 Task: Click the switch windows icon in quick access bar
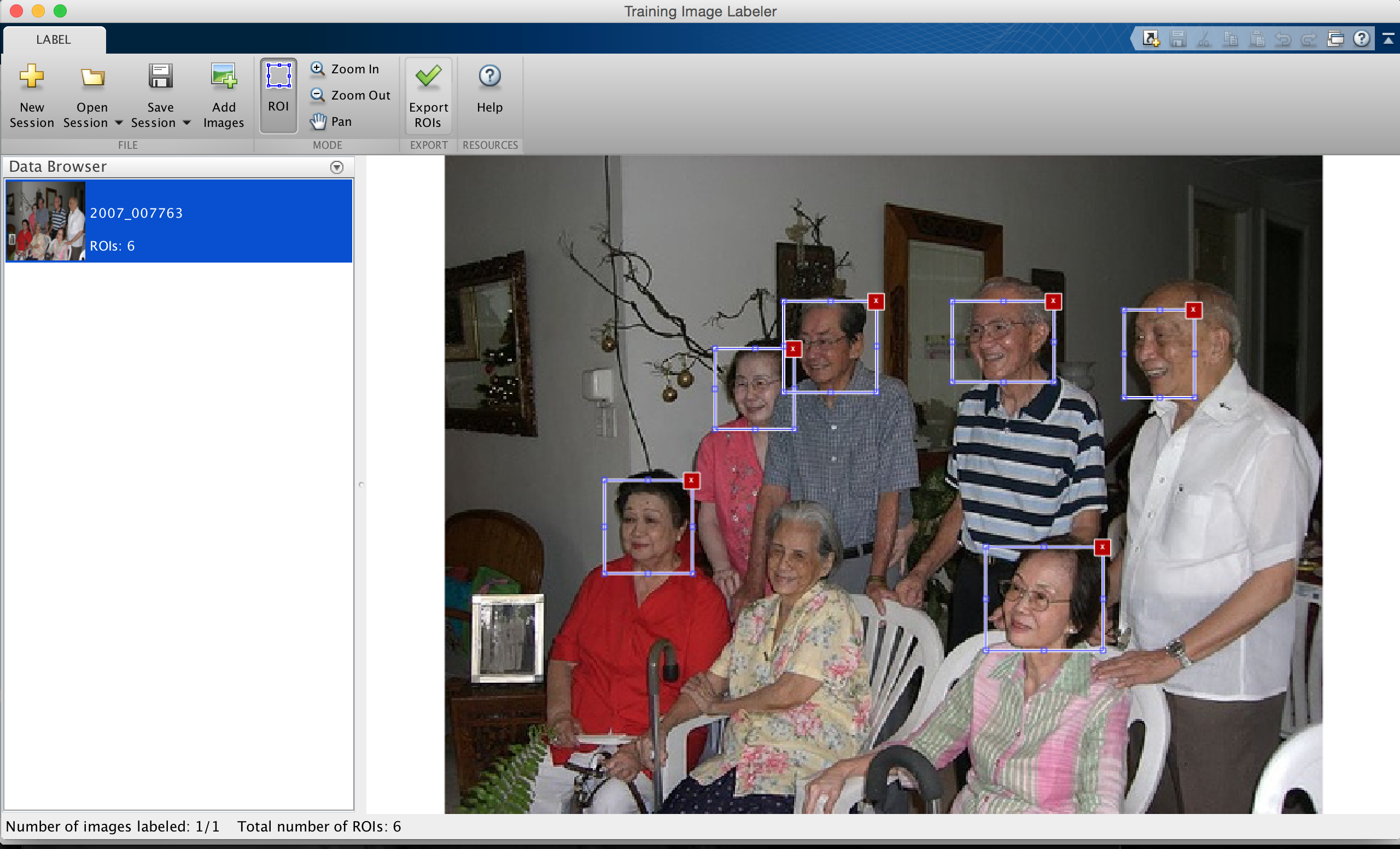pyautogui.click(x=1335, y=39)
